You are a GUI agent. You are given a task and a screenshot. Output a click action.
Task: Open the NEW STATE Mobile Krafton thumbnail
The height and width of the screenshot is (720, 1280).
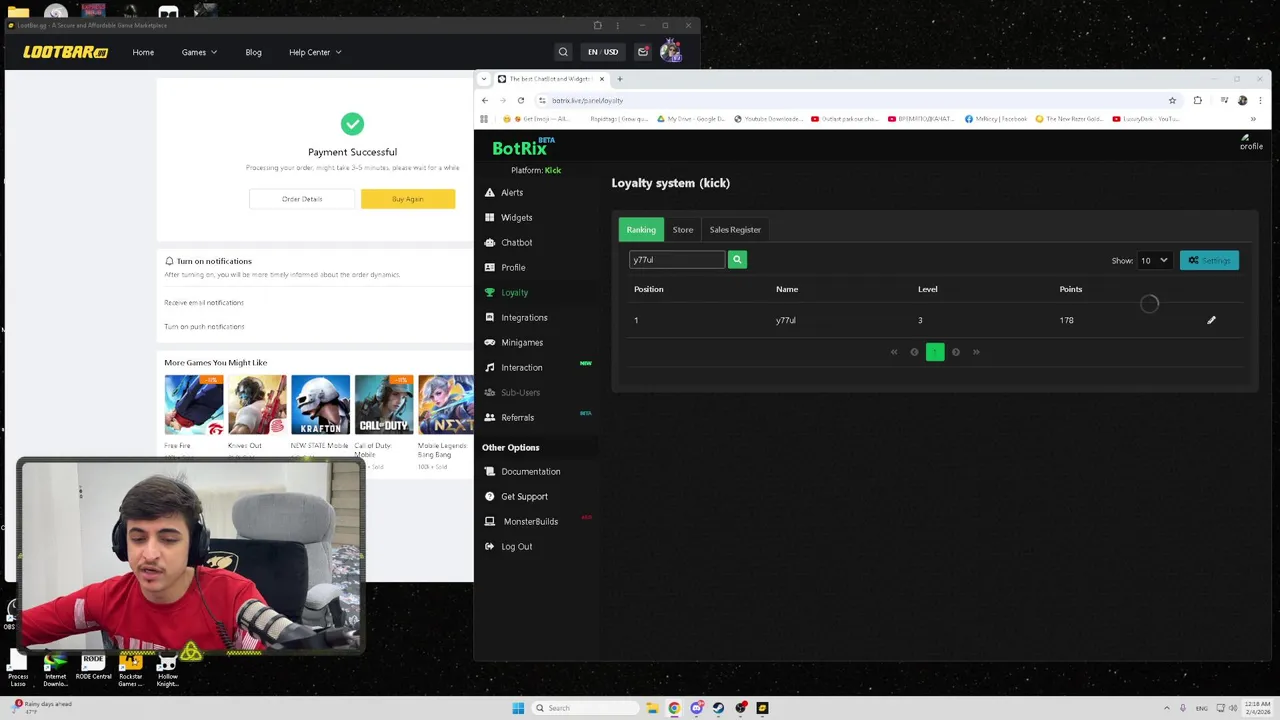tap(320, 405)
